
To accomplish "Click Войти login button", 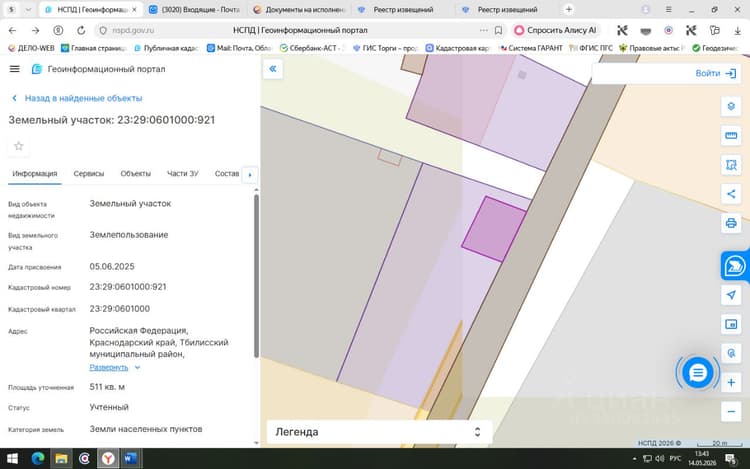I will pyautogui.click(x=716, y=73).
